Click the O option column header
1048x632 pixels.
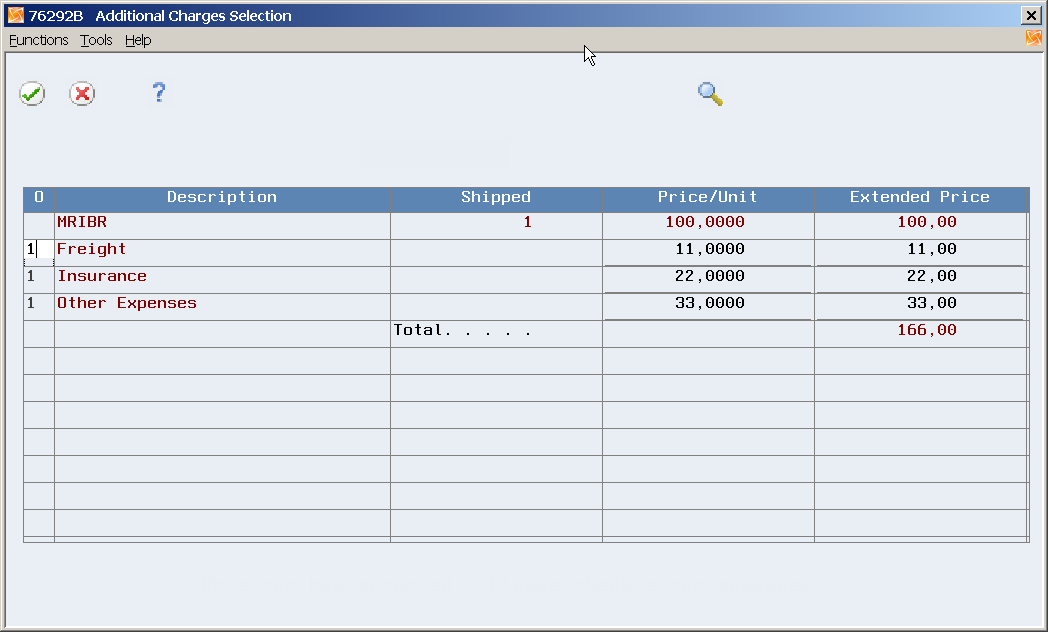(39, 198)
